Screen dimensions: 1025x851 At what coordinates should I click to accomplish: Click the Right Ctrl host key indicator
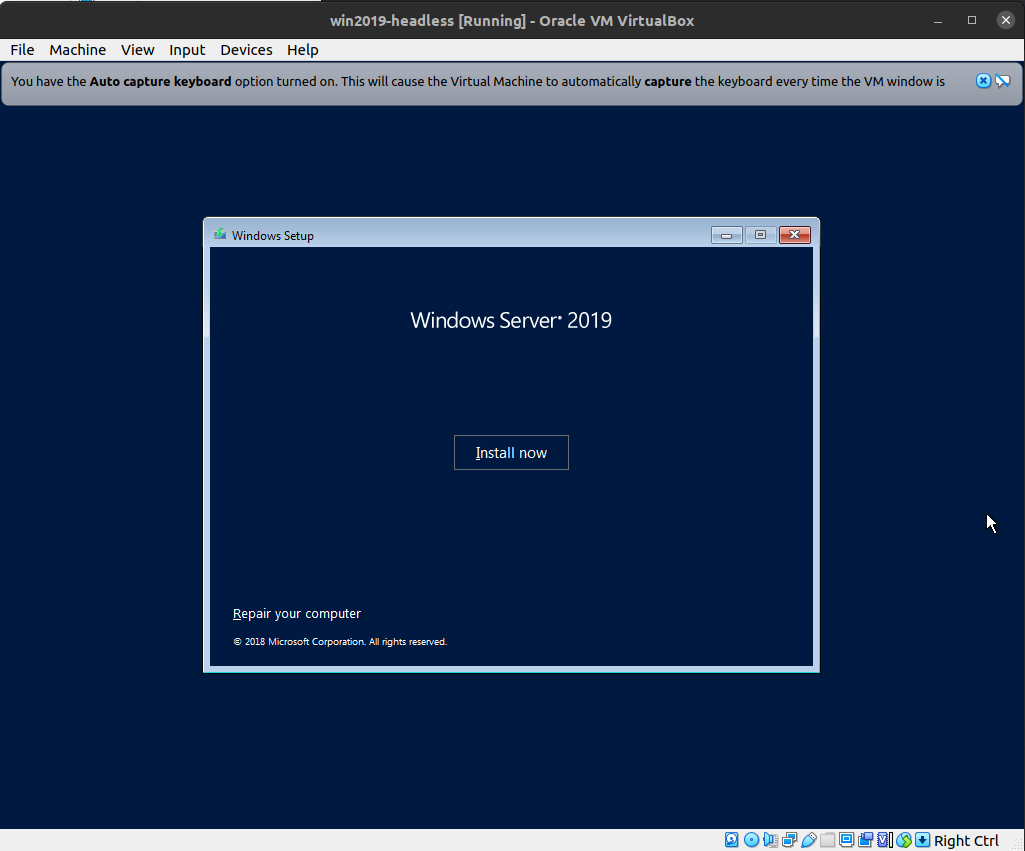click(x=966, y=841)
